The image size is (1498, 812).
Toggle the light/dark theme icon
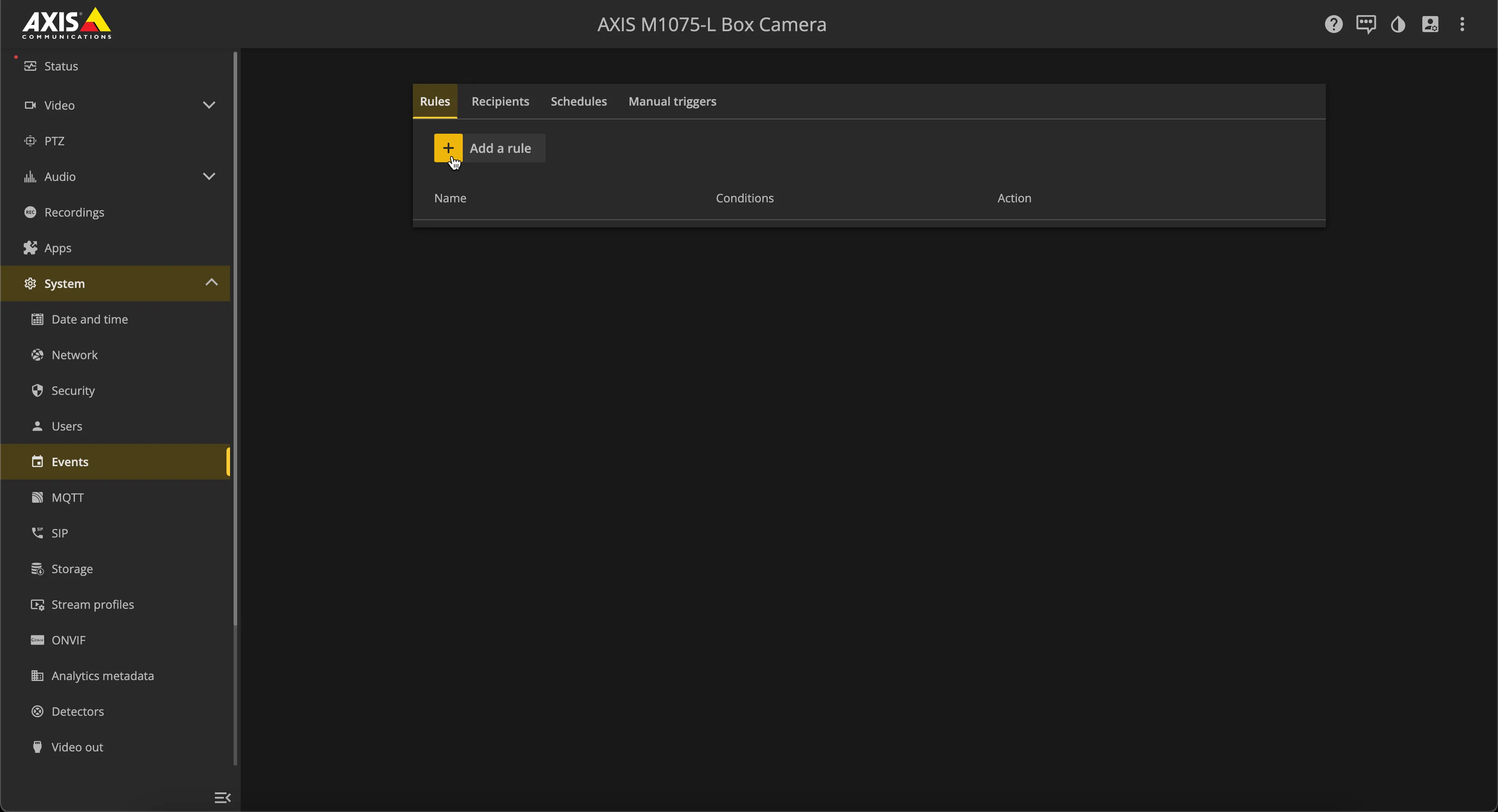1398,25
